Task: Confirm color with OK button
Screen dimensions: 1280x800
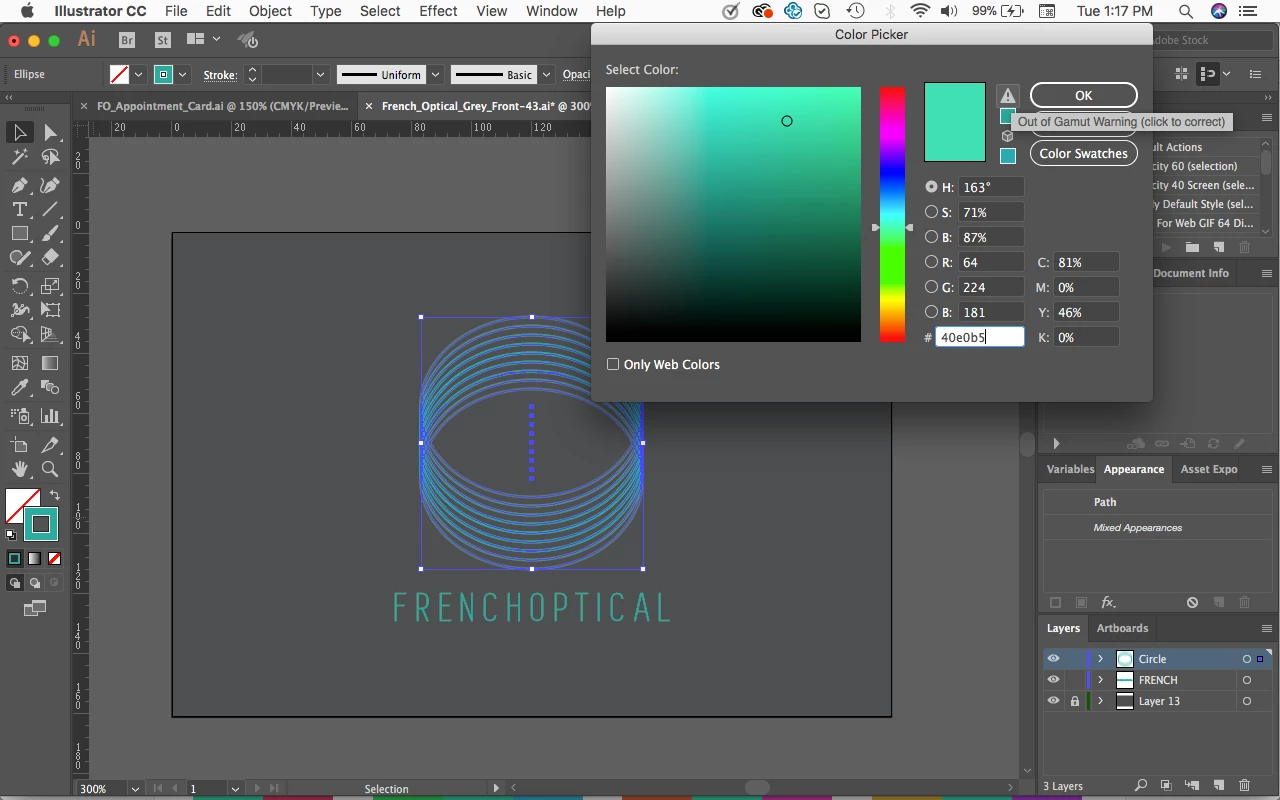Action: (1084, 95)
